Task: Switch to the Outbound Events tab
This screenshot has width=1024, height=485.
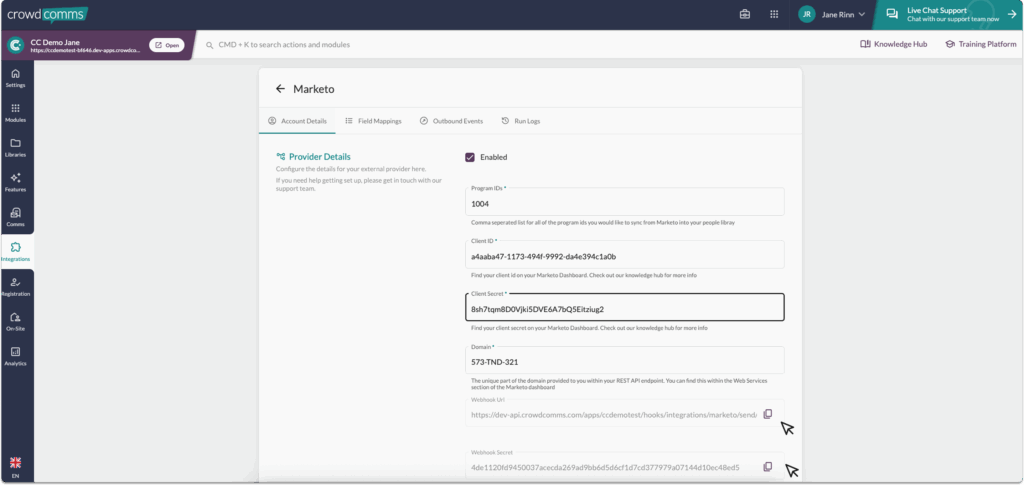Action: 451,121
